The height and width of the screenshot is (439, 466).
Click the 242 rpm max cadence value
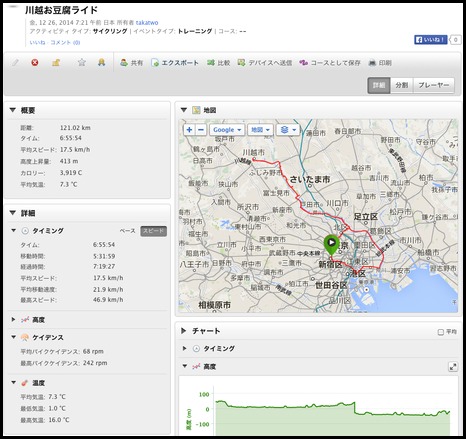(95, 363)
